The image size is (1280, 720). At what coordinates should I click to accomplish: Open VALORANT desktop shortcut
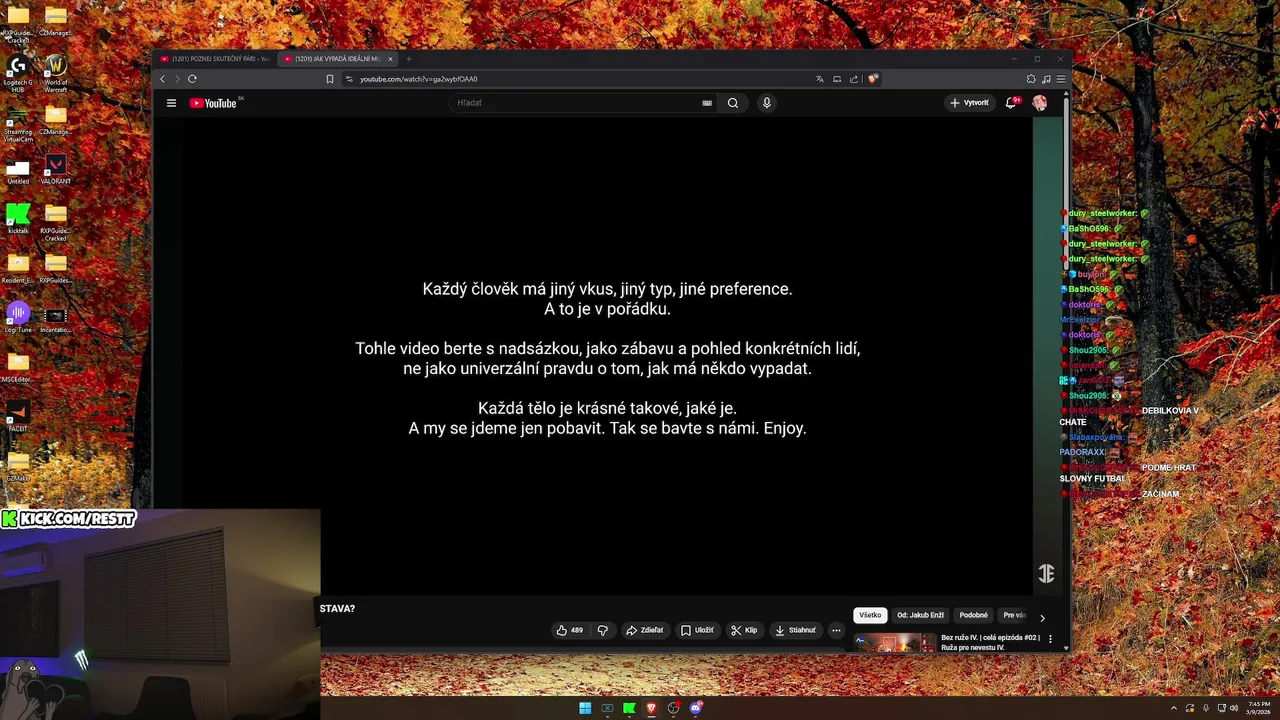coord(56,169)
